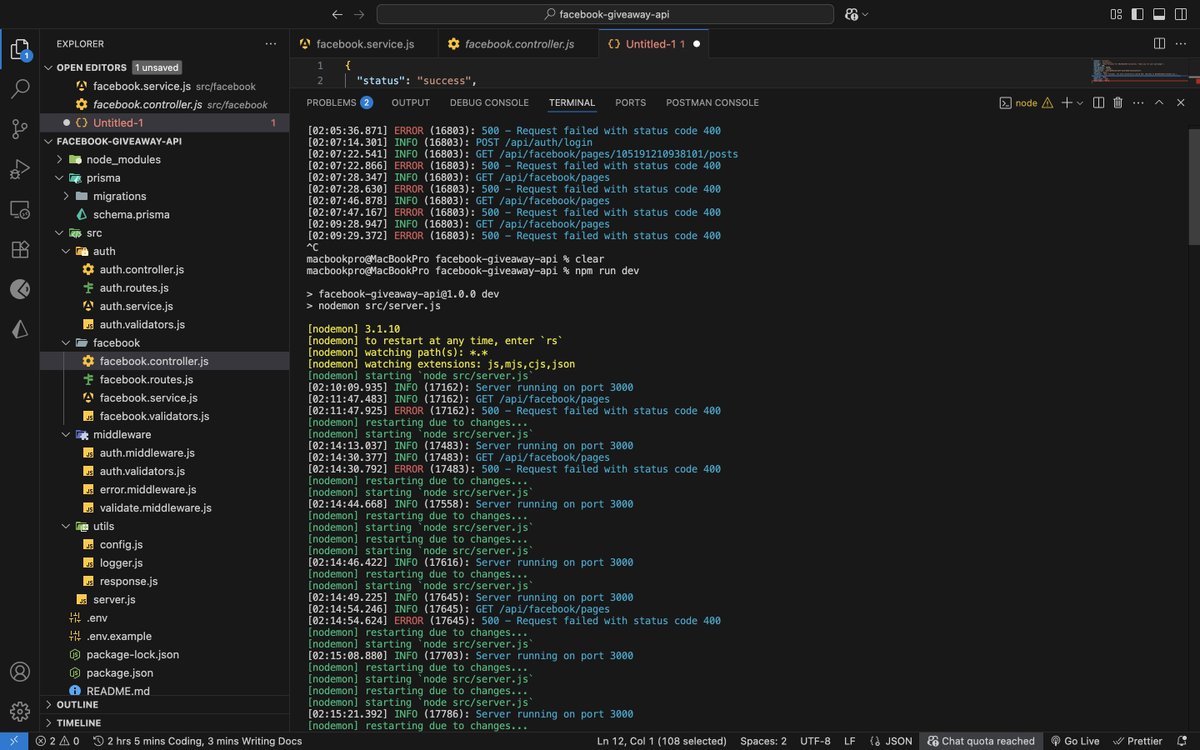Switch to the Ports panel tab
This screenshot has height=750, width=1200.
630,102
